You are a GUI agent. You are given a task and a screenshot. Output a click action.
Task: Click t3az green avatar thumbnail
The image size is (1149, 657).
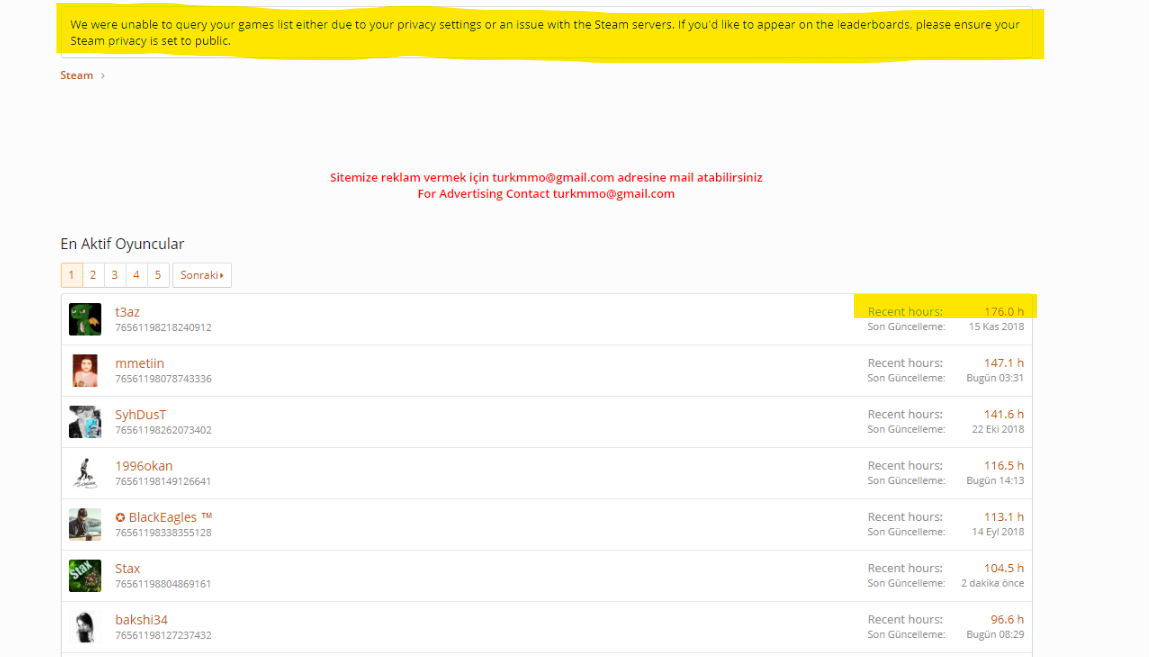coord(85,319)
